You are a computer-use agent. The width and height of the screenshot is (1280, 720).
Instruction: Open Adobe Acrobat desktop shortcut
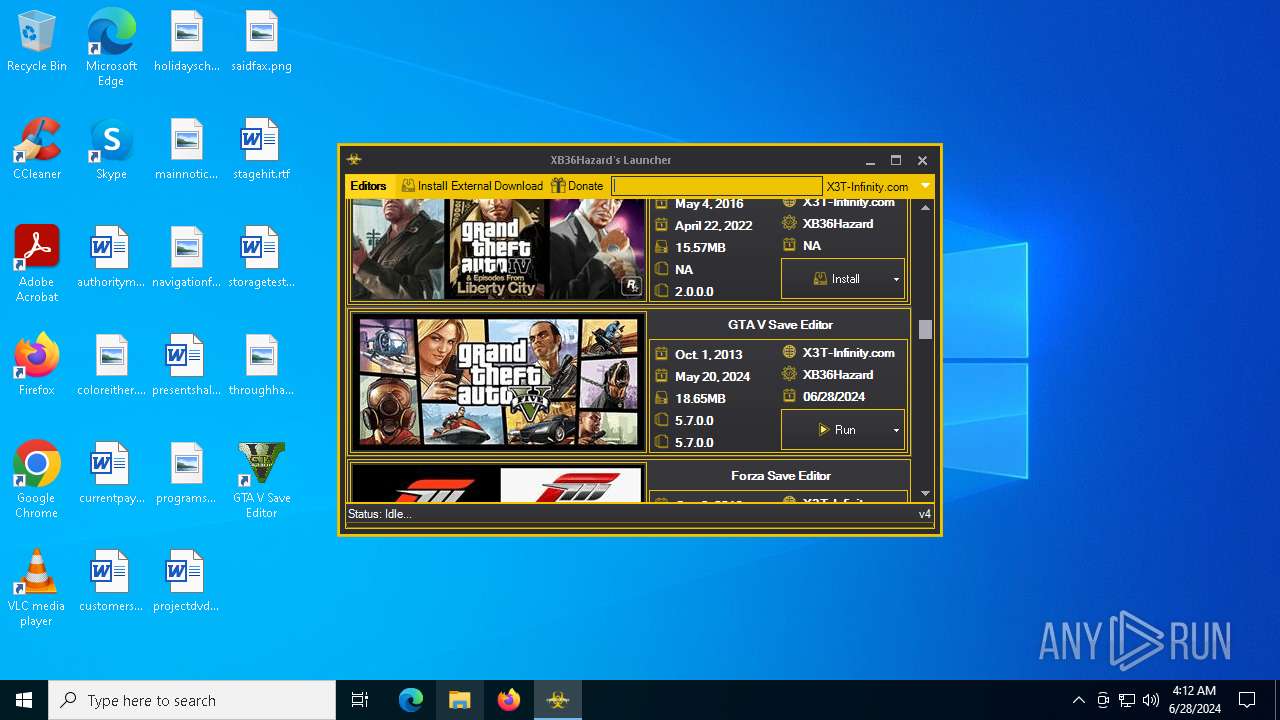click(x=37, y=264)
